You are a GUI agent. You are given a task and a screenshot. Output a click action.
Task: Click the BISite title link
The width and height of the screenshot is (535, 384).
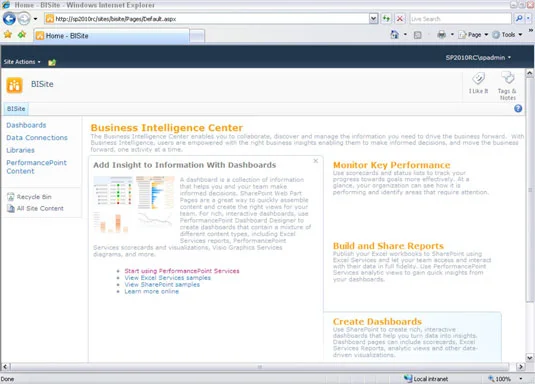(x=42, y=84)
